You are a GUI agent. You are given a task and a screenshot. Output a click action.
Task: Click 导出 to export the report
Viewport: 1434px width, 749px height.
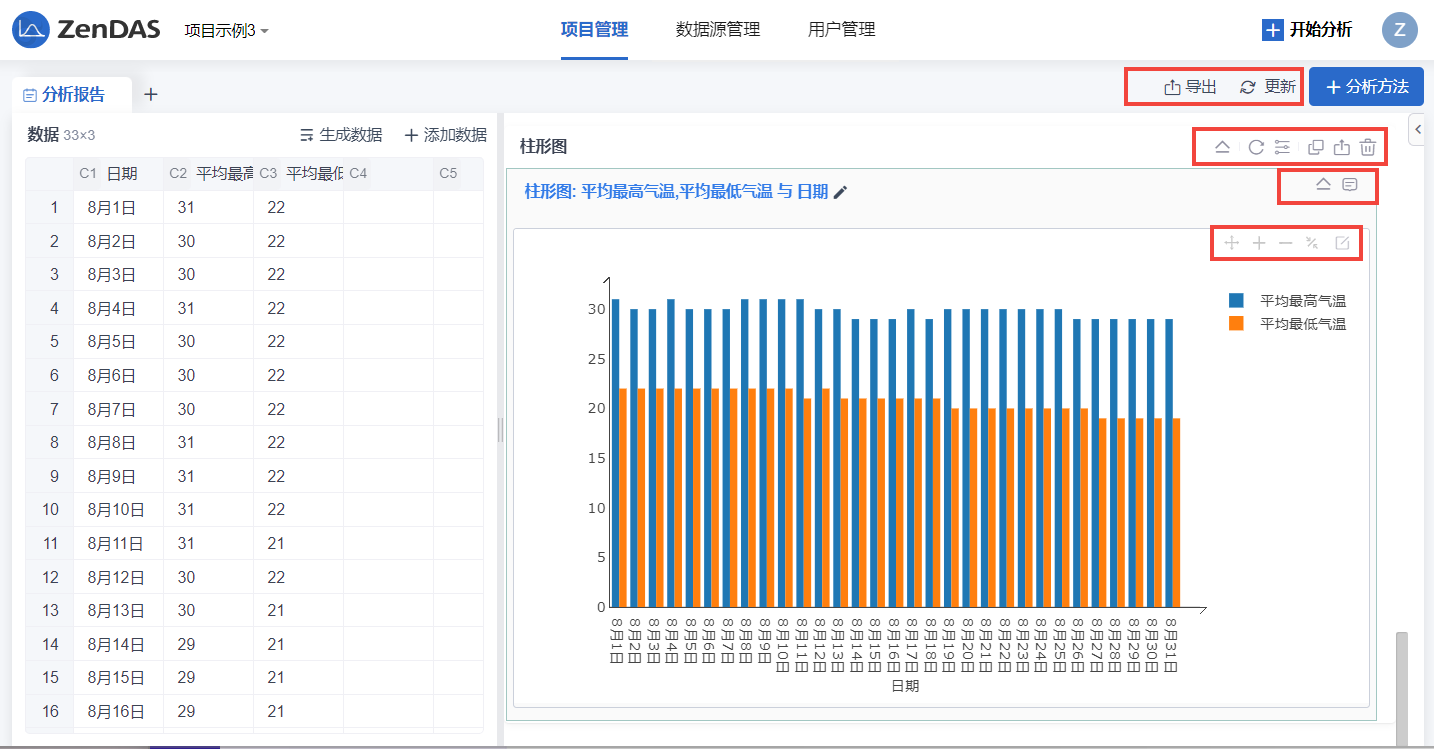1190,87
